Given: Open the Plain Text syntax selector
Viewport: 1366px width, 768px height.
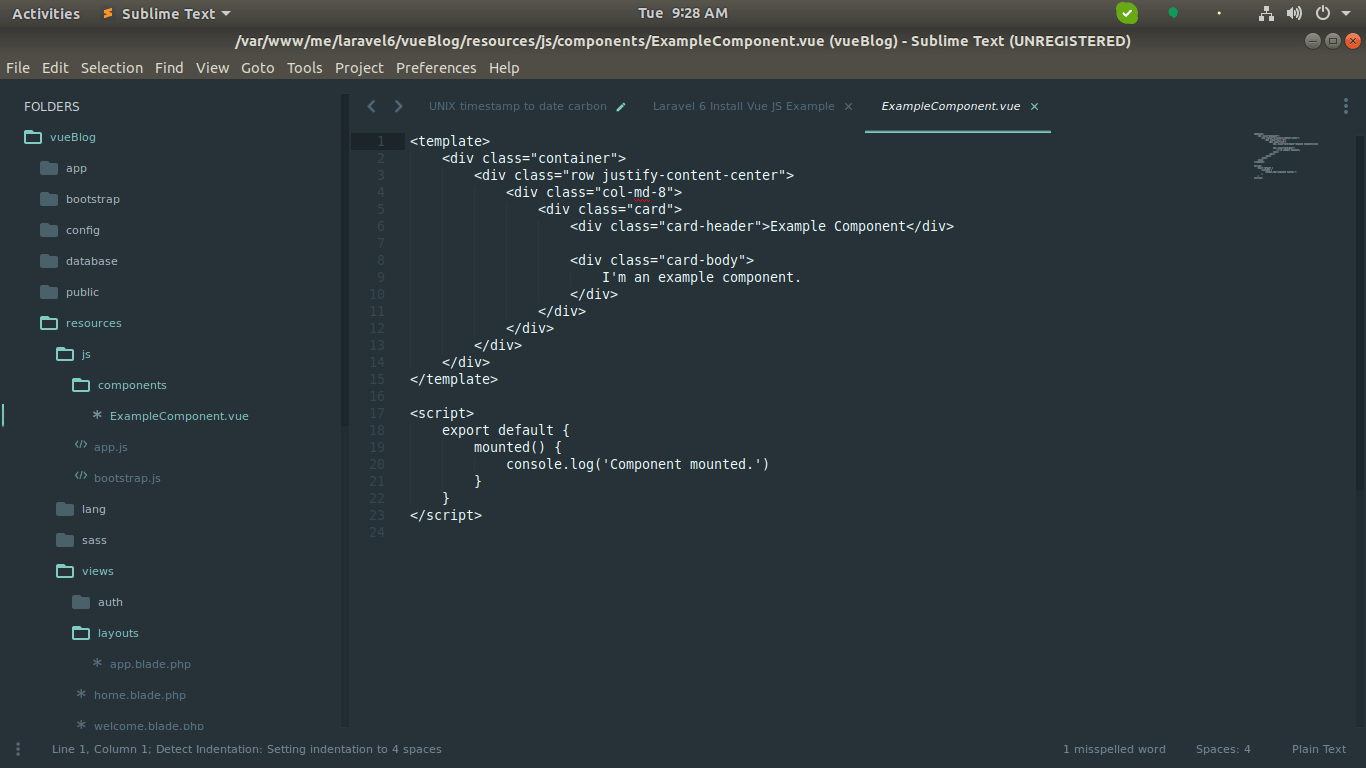Looking at the screenshot, I should click(x=1319, y=749).
